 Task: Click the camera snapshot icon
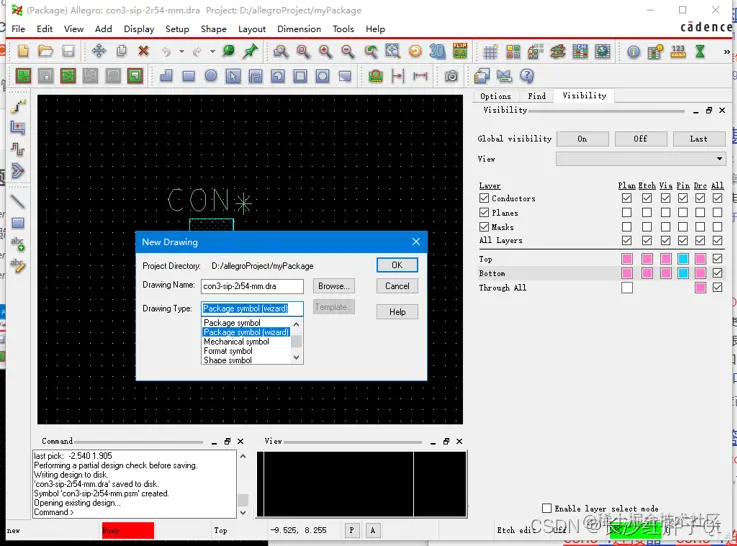(451, 76)
